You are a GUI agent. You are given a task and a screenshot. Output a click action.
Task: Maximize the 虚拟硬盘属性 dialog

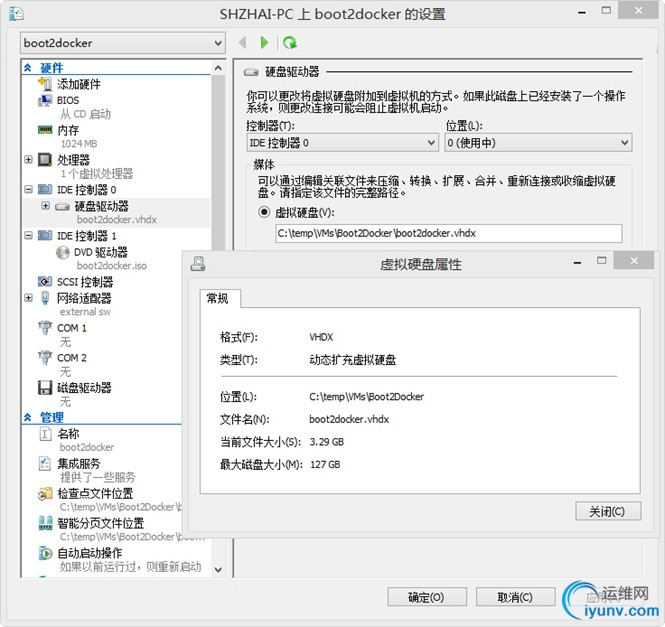[602, 260]
